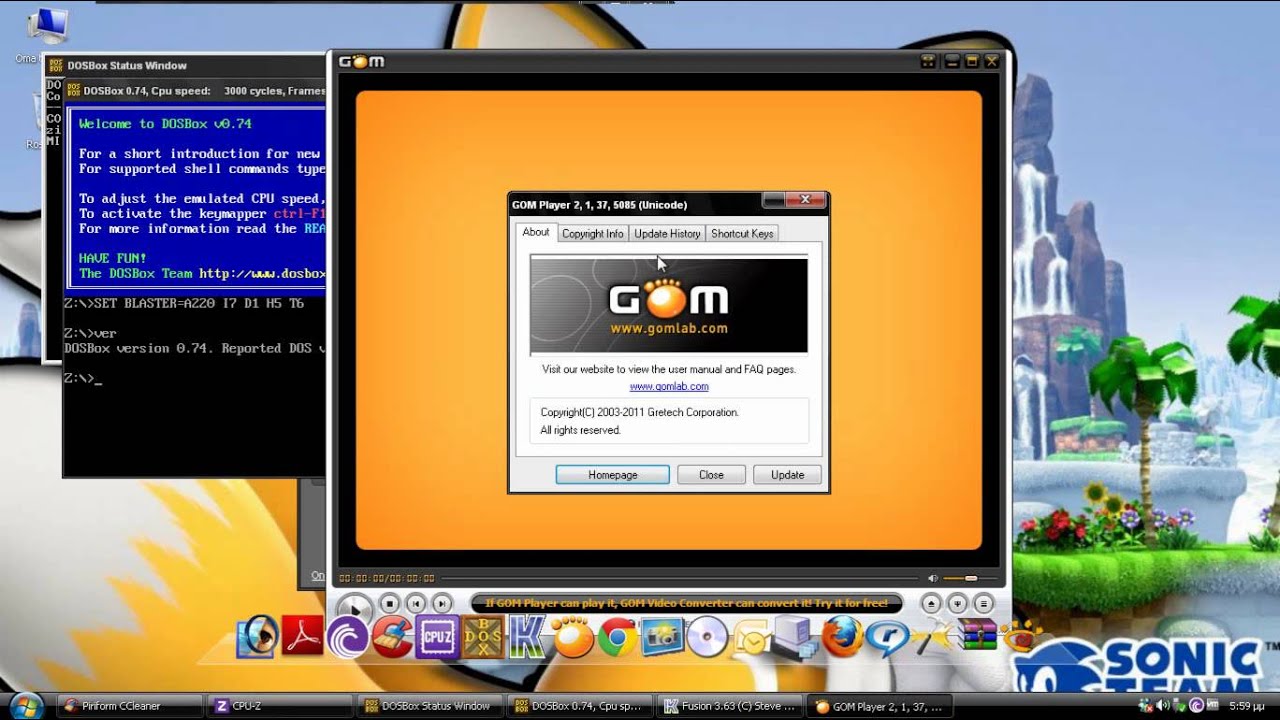Click the GOM Video Converter promo text
The image size is (1280, 720).
point(686,603)
